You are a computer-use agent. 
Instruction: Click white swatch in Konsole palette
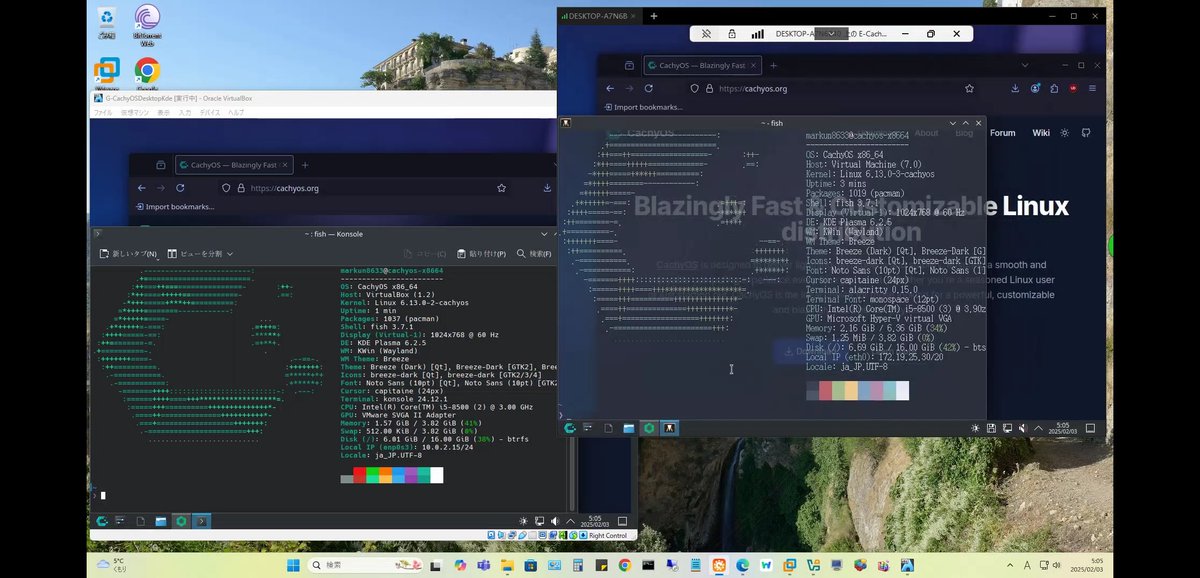tap(436, 475)
